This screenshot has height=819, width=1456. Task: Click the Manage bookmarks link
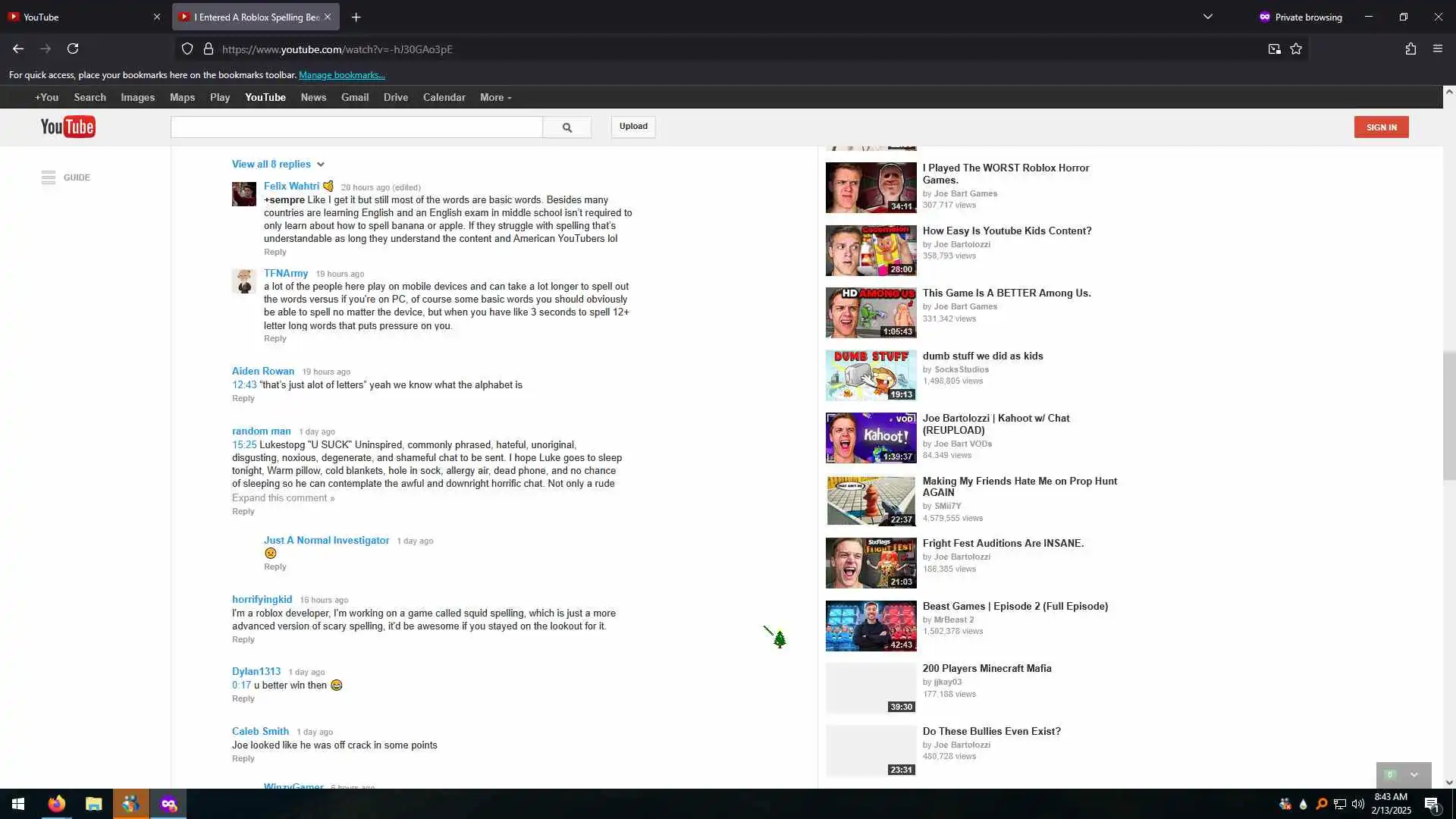341,74
